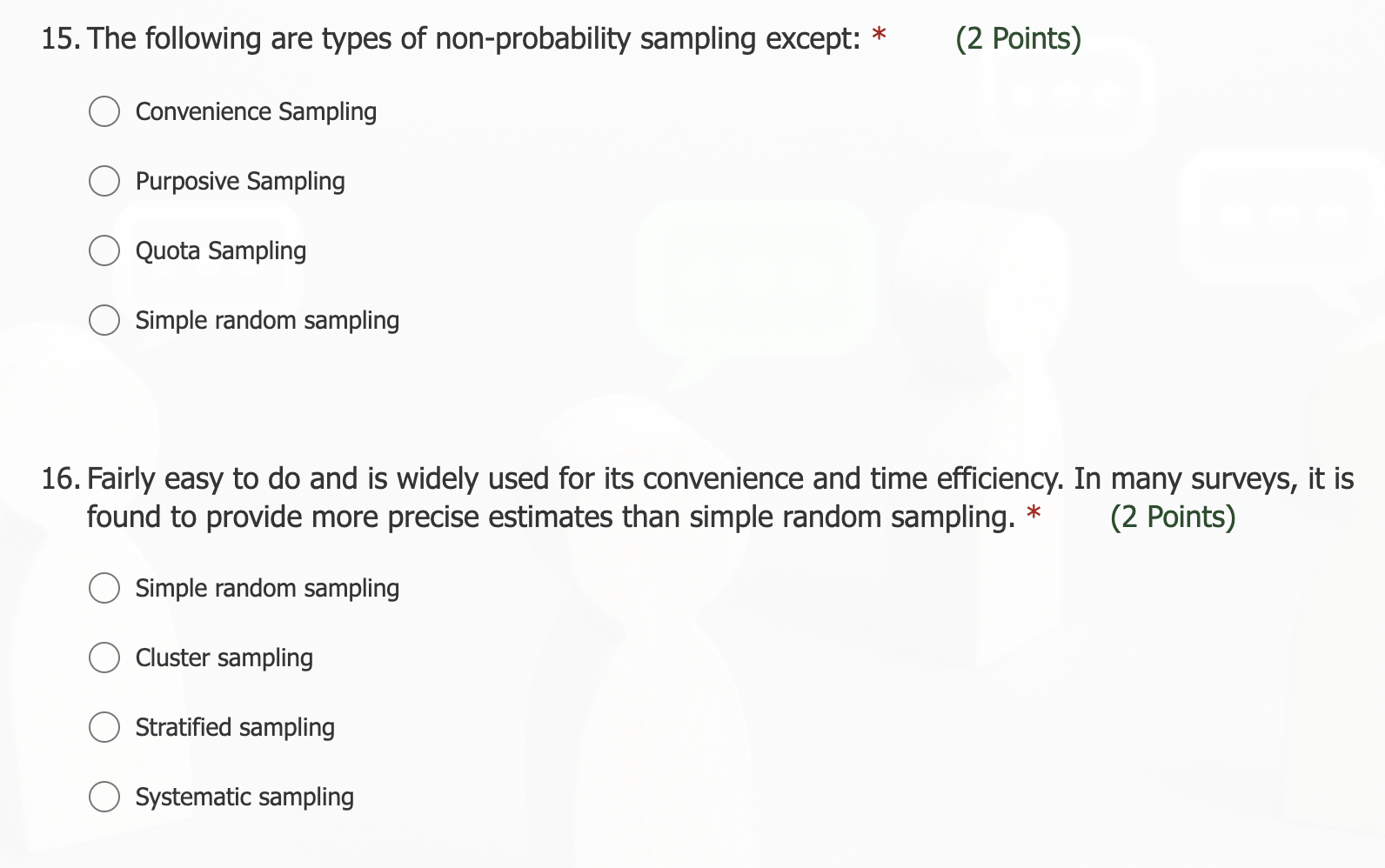Select the Purposive Sampling option
This screenshot has width=1385, height=868.
(x=104, y=181)
